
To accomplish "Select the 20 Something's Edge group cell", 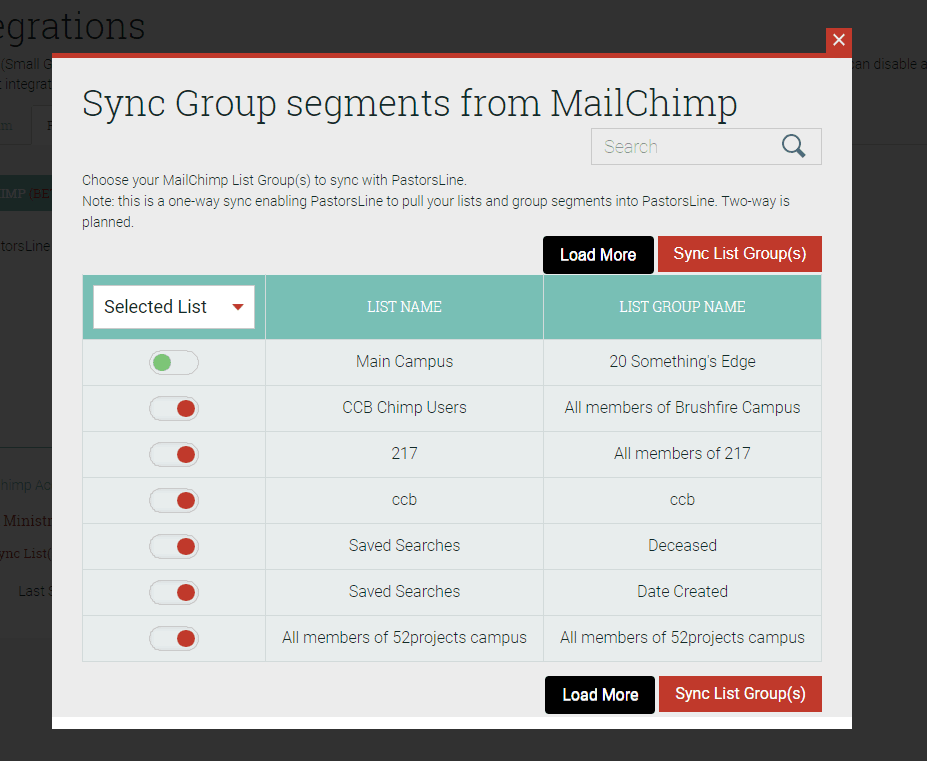I will click(682, 362).
